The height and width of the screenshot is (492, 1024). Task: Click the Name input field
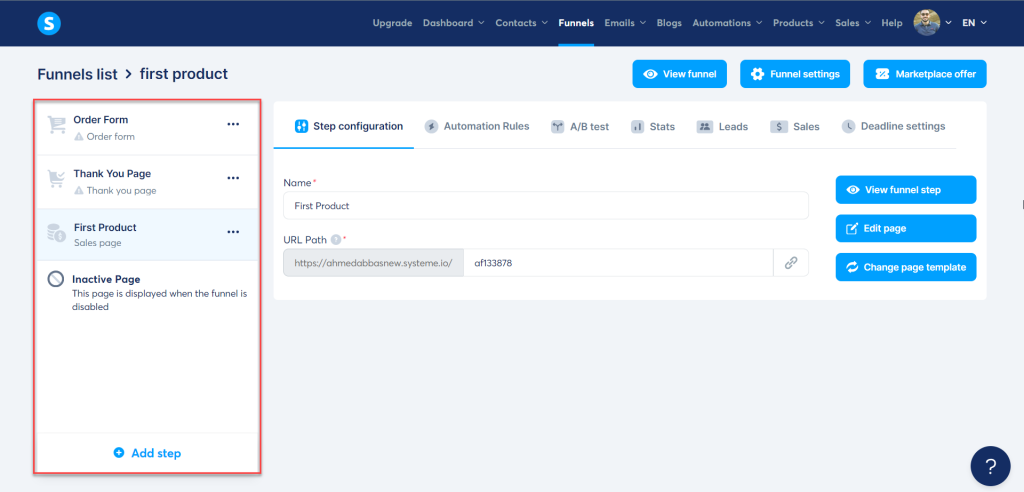545,205
